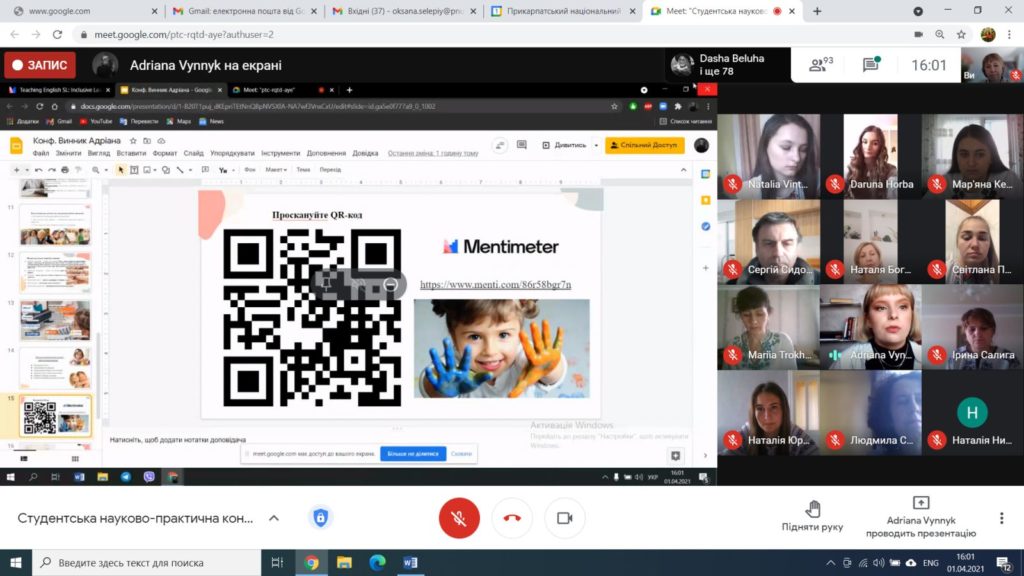The height and width of the screenshot is (576, 1024).
Task: Open the Meet chat icon
Action: point(871,65)
